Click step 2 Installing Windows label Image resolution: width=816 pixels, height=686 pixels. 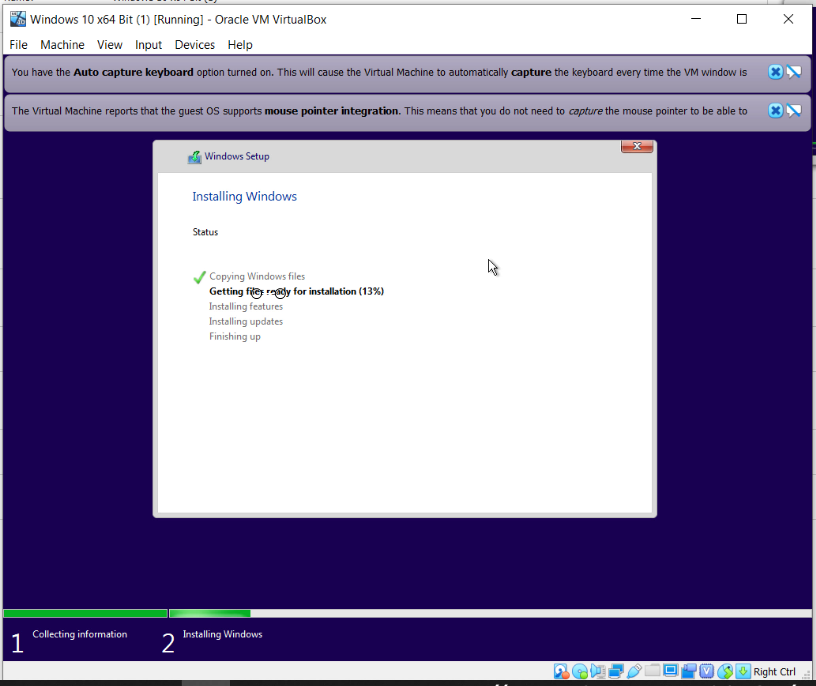tap(222, 634)
